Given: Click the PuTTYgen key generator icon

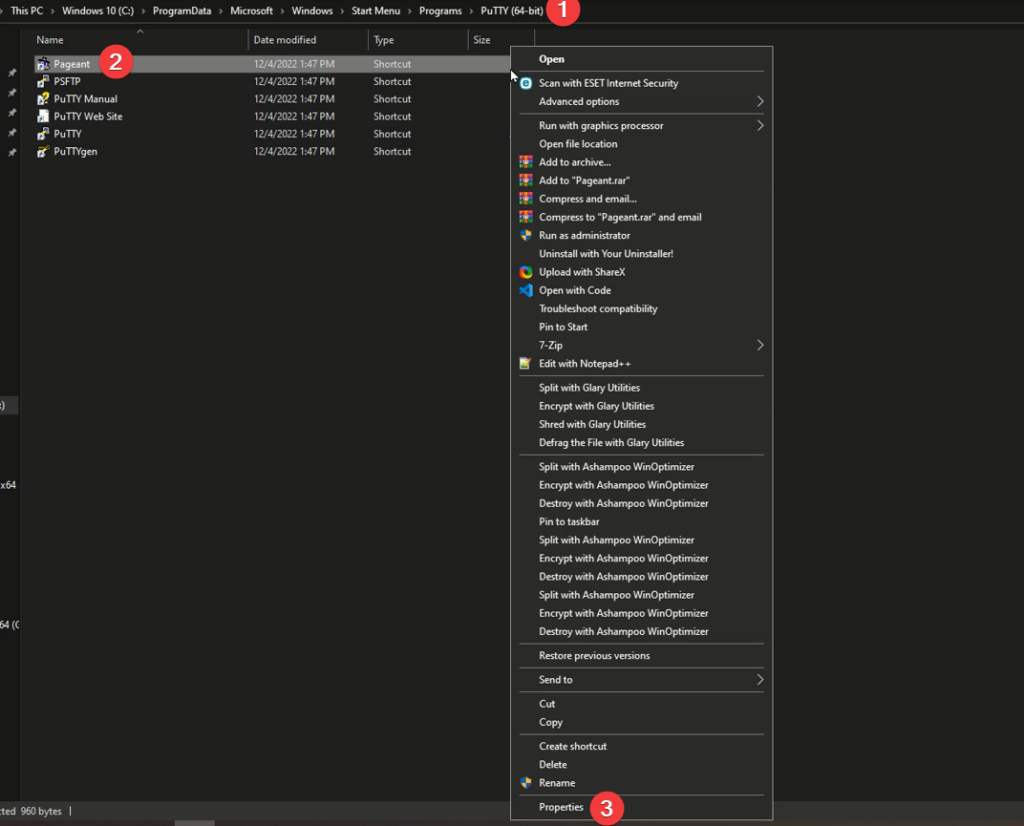Looking at the screenshot, I should (43, 152).
